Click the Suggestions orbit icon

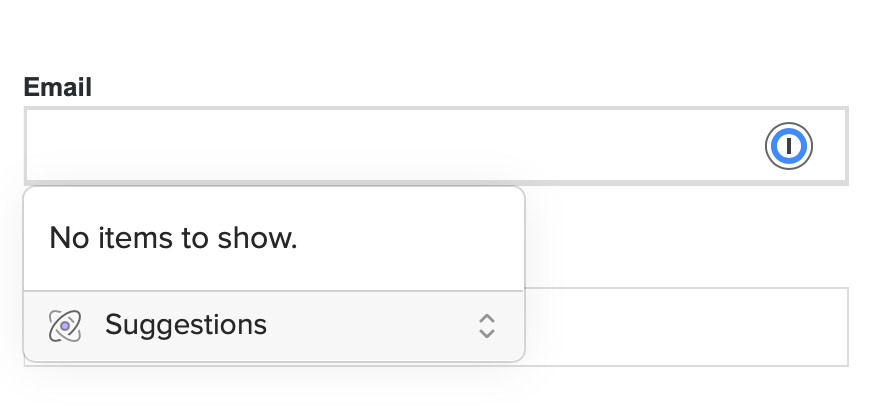(64, 325)
